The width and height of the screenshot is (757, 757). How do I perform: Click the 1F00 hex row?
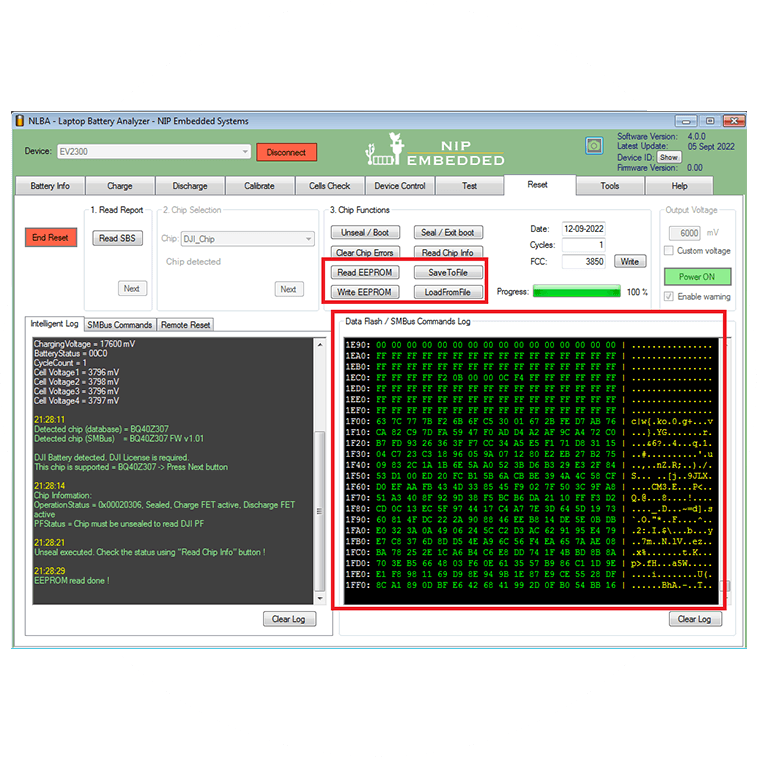[529, 421]
